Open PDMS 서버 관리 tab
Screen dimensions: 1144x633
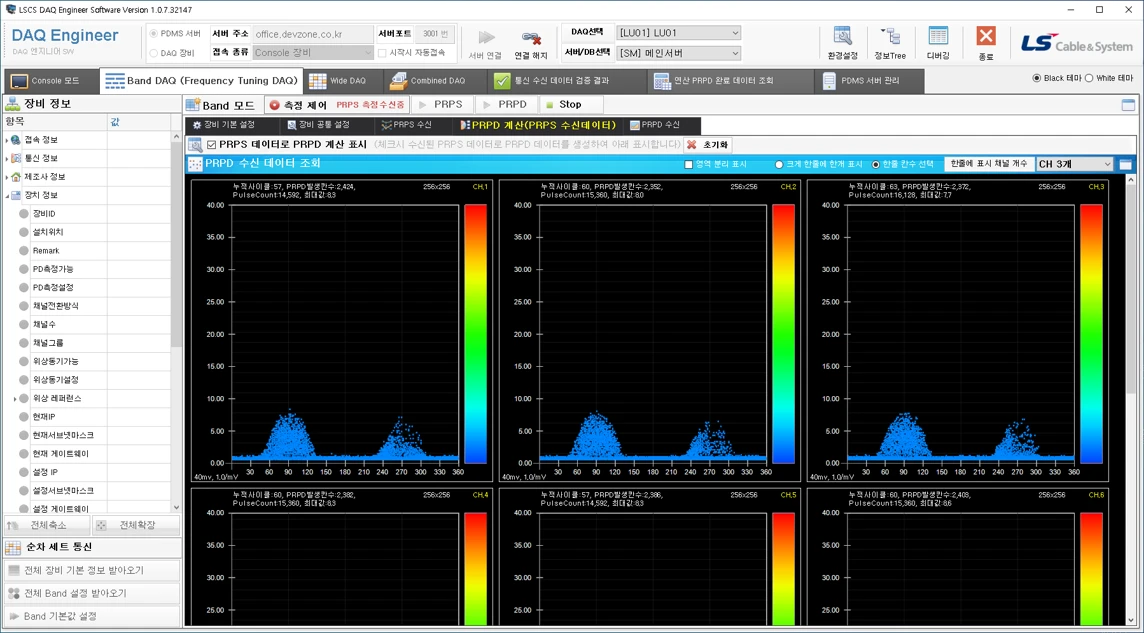coord(870,81)
